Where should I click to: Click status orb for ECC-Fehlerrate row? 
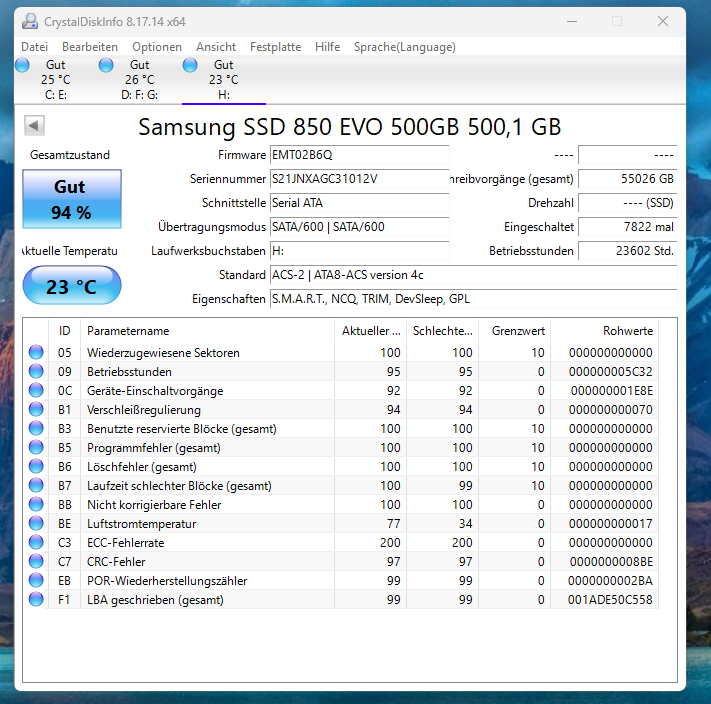36,543
